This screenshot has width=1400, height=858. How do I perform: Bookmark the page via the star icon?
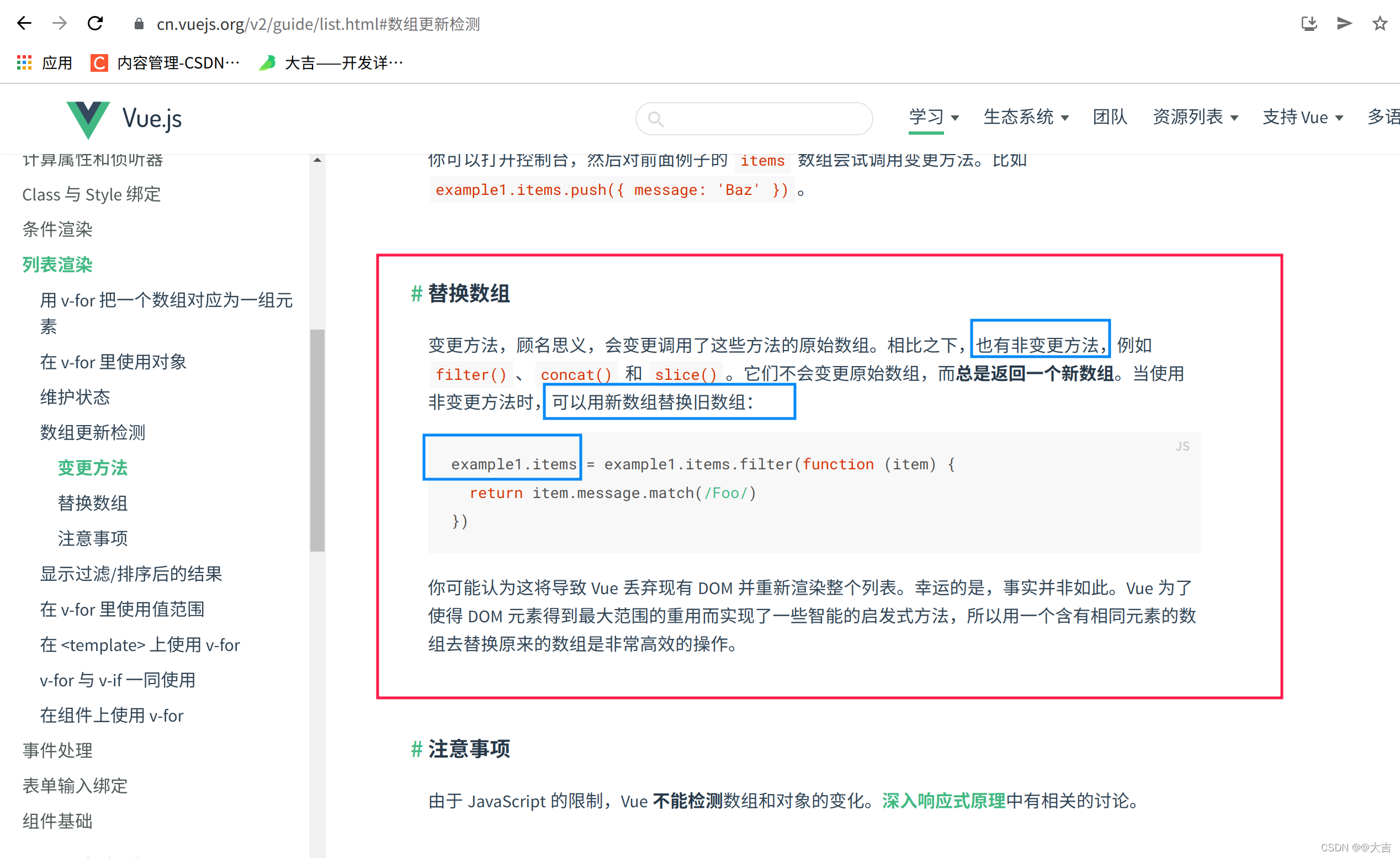[x=1379, y=23]
